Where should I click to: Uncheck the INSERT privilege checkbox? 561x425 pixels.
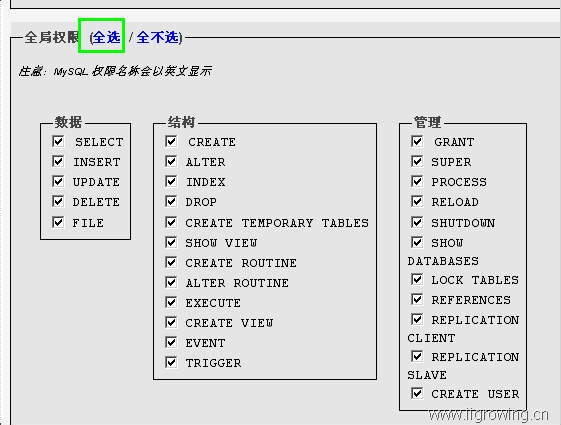[58, 161]
